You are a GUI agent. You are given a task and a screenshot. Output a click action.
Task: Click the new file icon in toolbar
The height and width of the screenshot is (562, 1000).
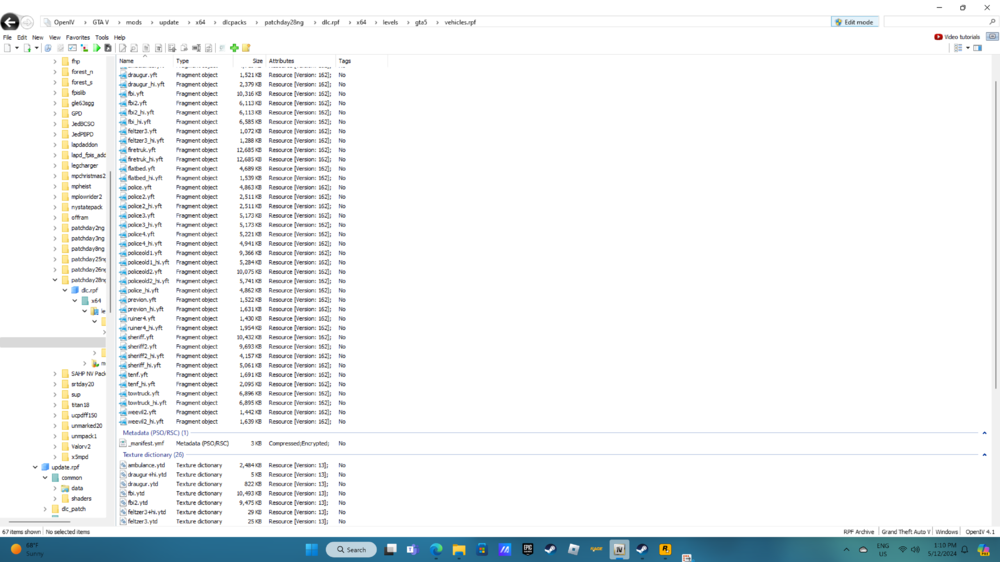point(7,48)
